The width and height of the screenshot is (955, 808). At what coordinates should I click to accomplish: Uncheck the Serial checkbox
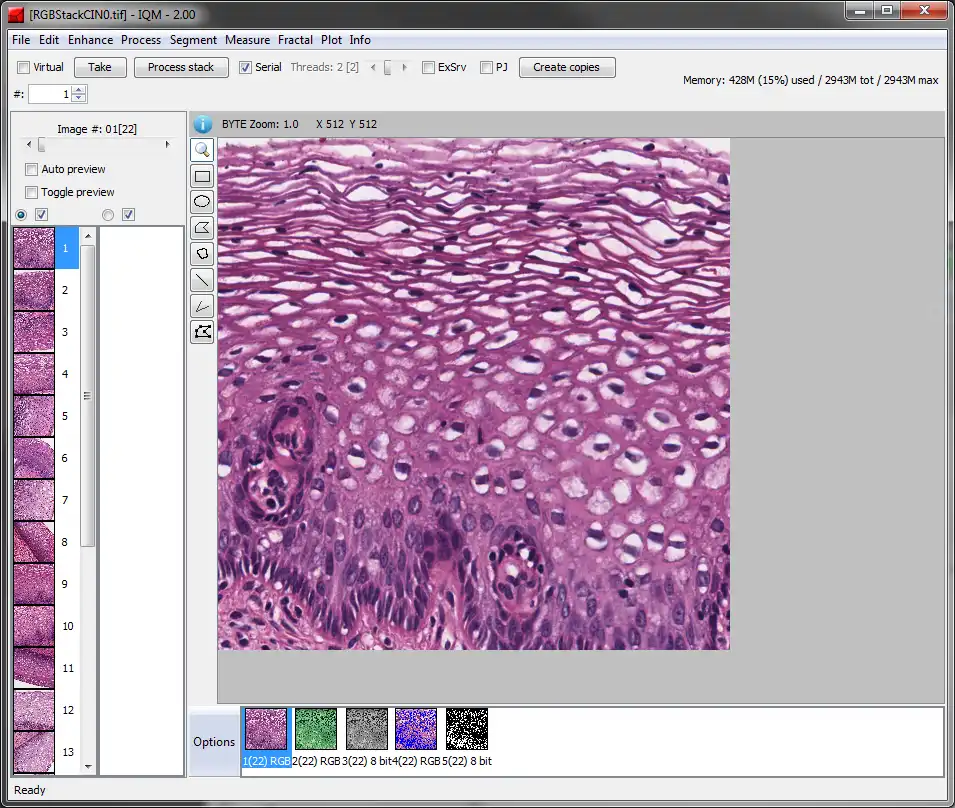click(246, 68)
